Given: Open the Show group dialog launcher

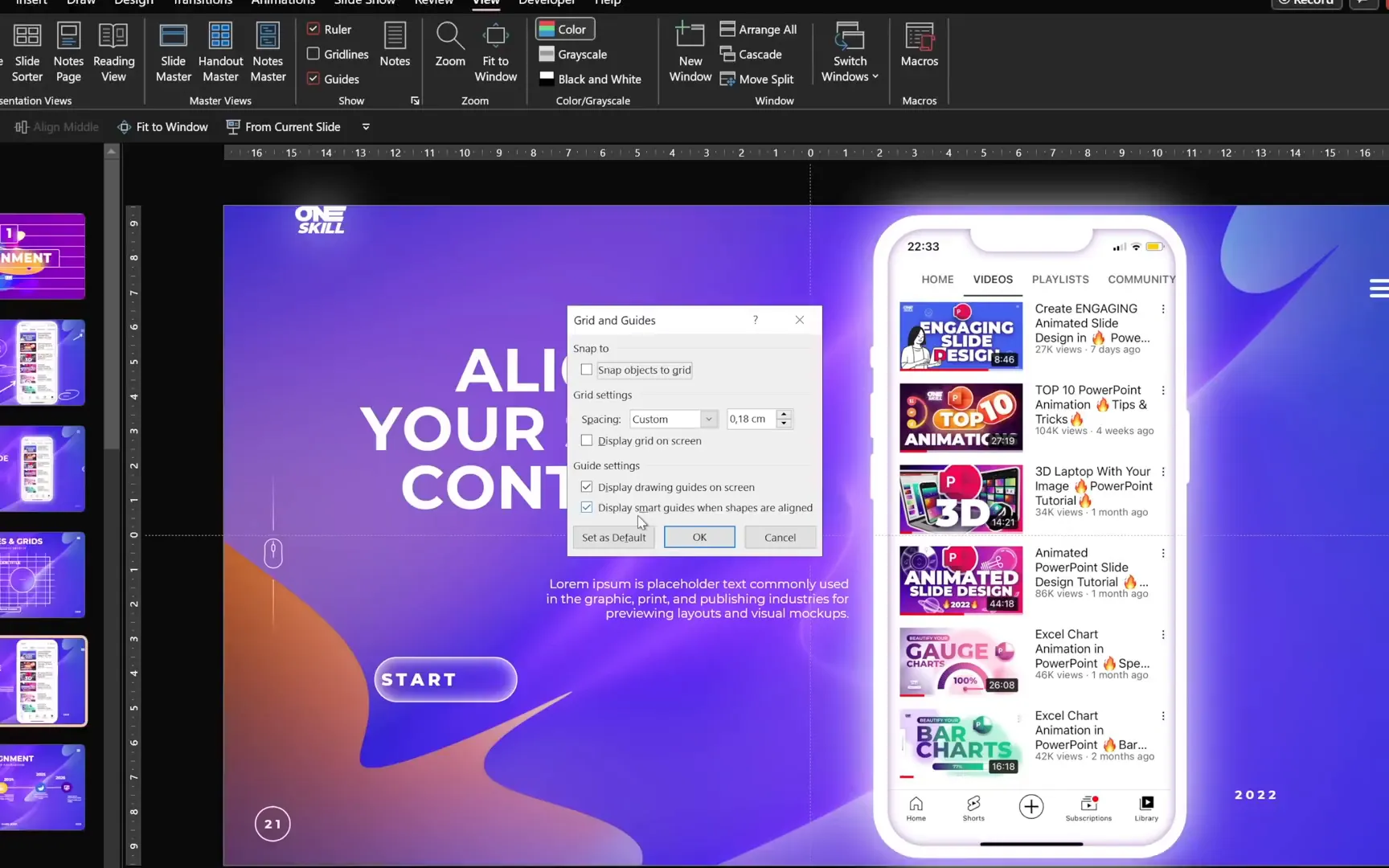Looking at the screenshot, I should point(415,100).
